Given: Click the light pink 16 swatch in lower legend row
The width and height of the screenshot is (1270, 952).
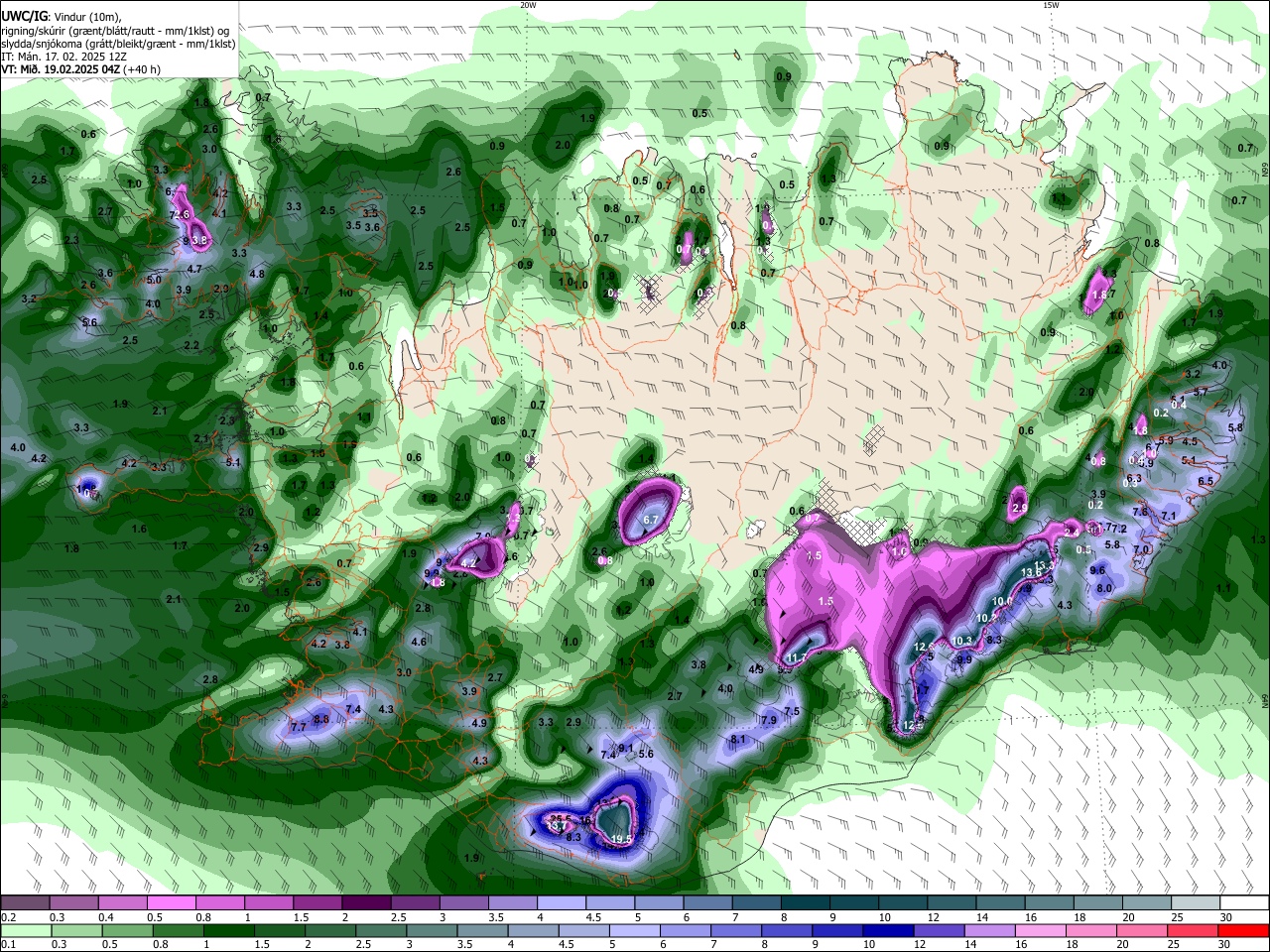Looking at the screenshot, I should pos(1042,931).
